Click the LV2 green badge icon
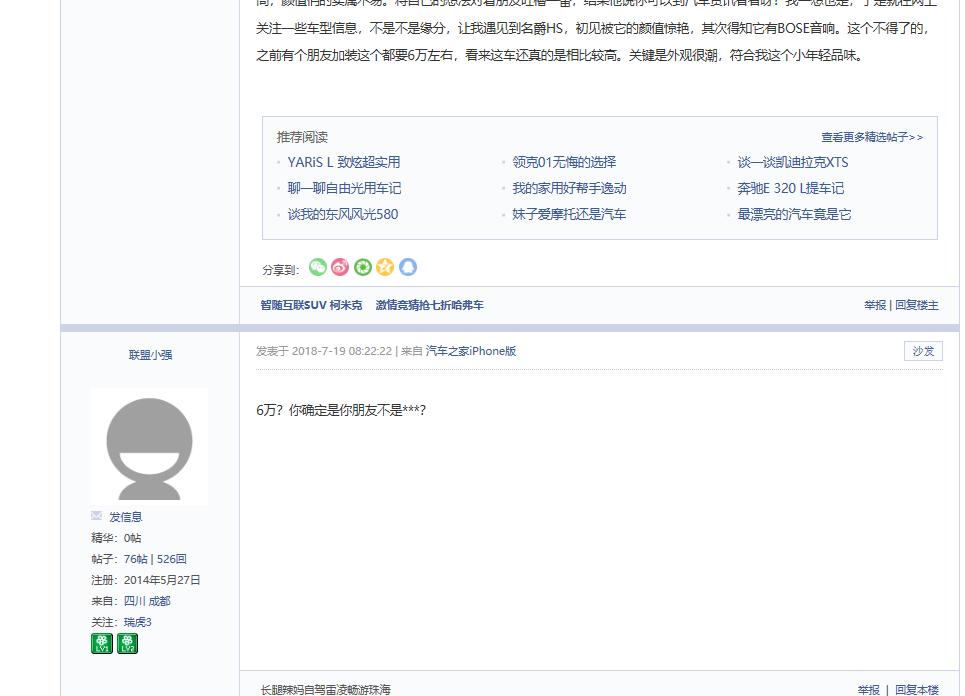Screen dimensions: 965x696 point(127,644)
